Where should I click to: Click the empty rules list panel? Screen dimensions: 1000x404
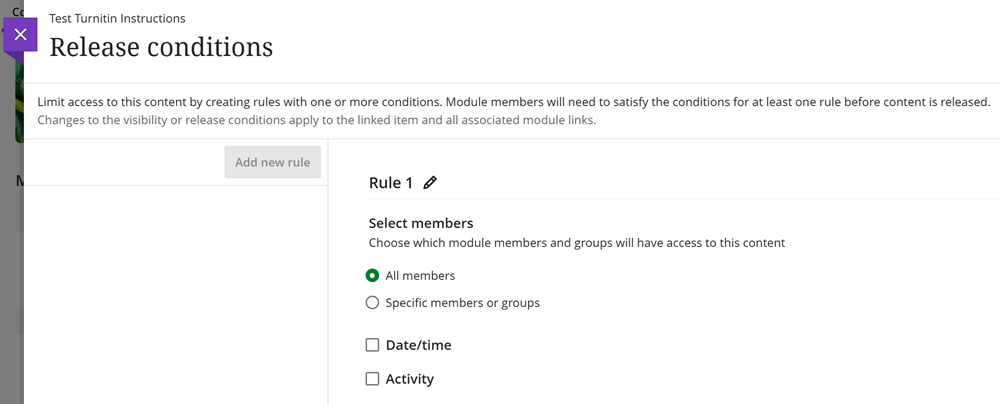(x=175, y=290)
